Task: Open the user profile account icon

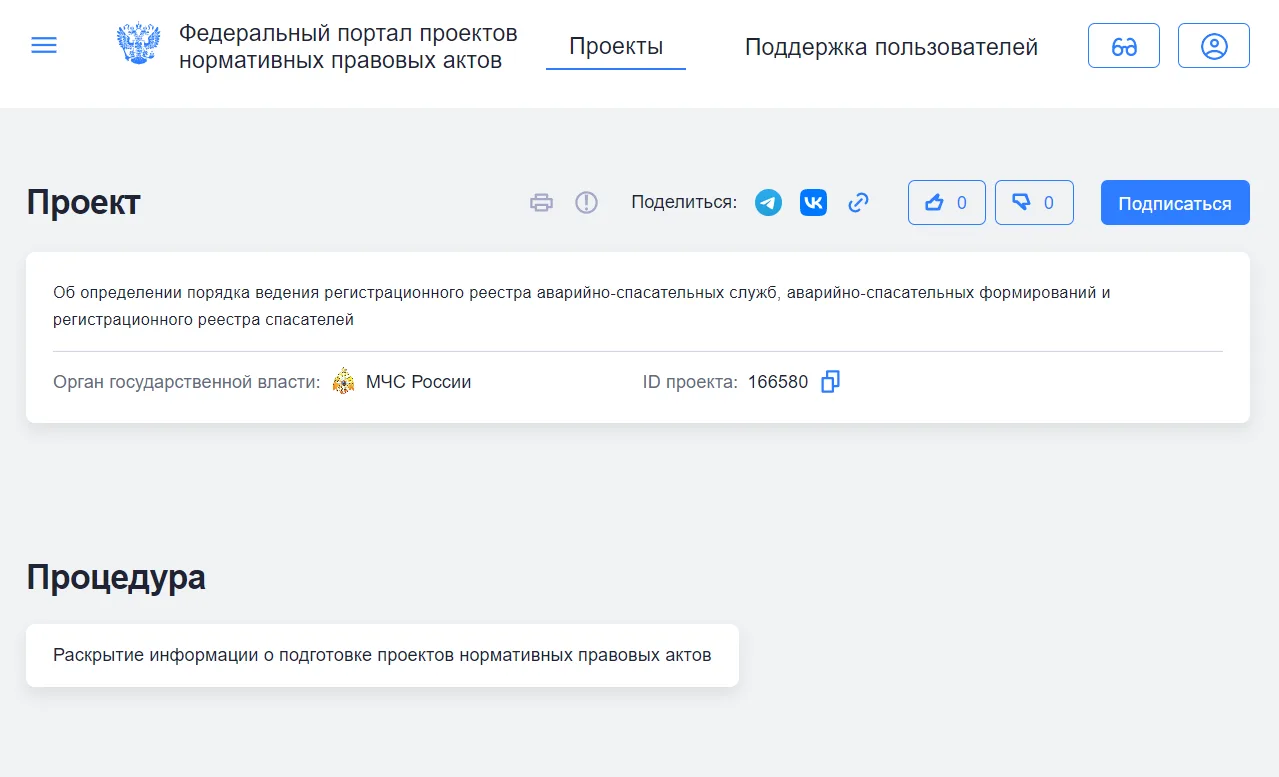Action: (1214, 46)
